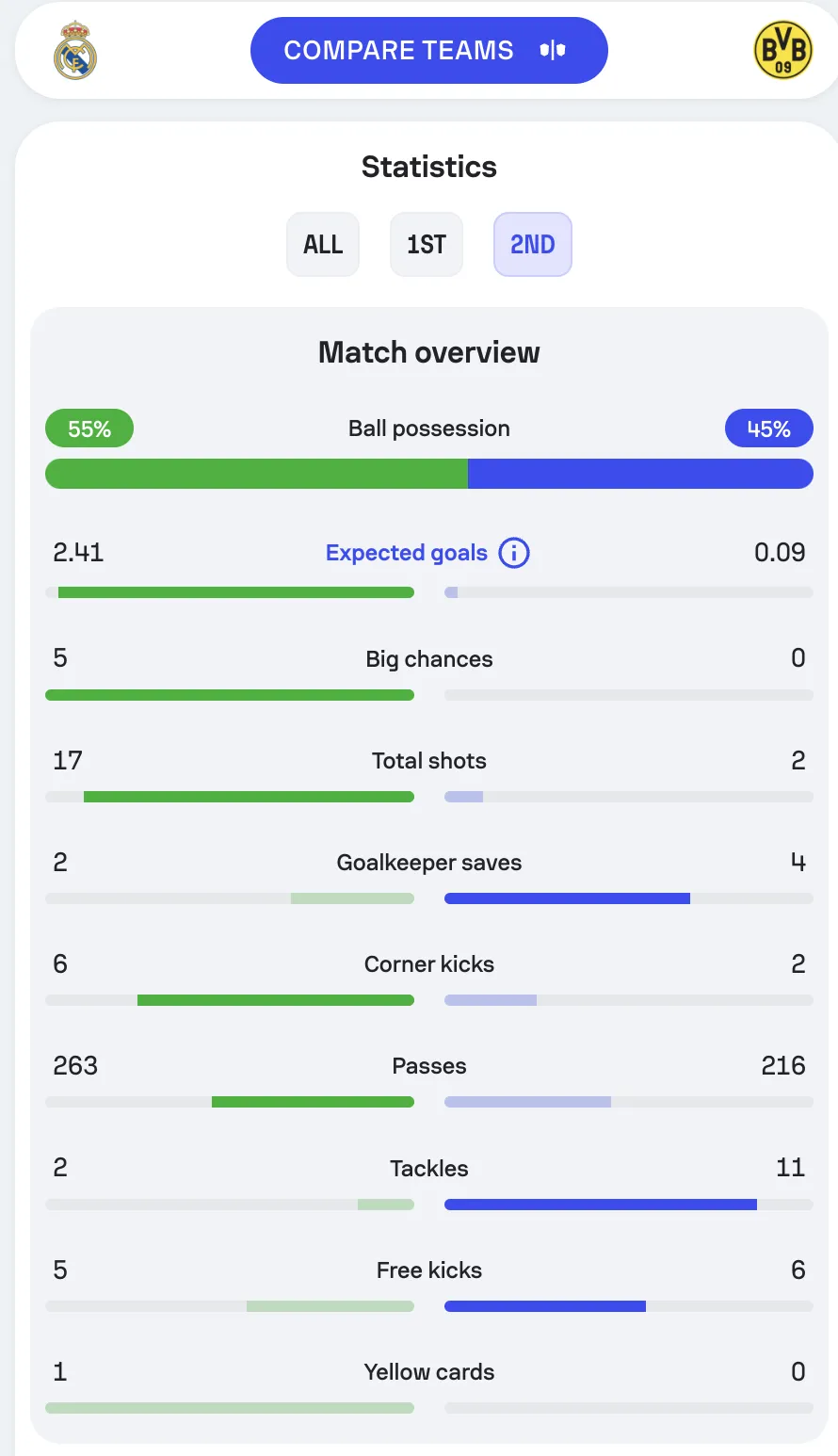
Task: Click the blue Tackles bar for Dortmund
Action: 601,1205
